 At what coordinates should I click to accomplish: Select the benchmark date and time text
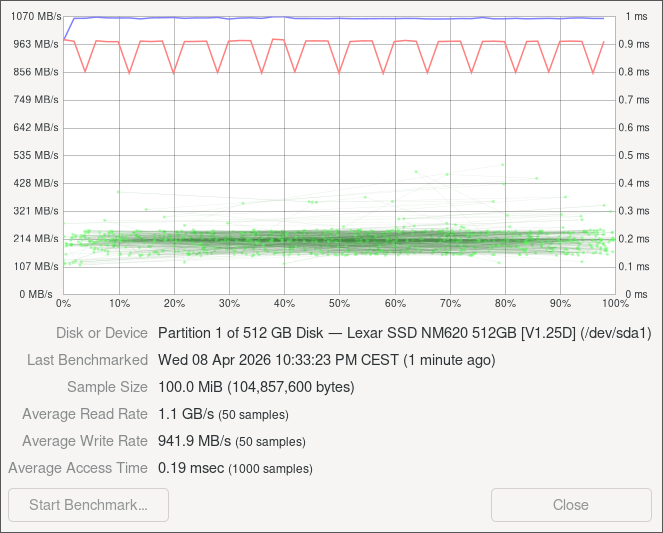(326, 360)
